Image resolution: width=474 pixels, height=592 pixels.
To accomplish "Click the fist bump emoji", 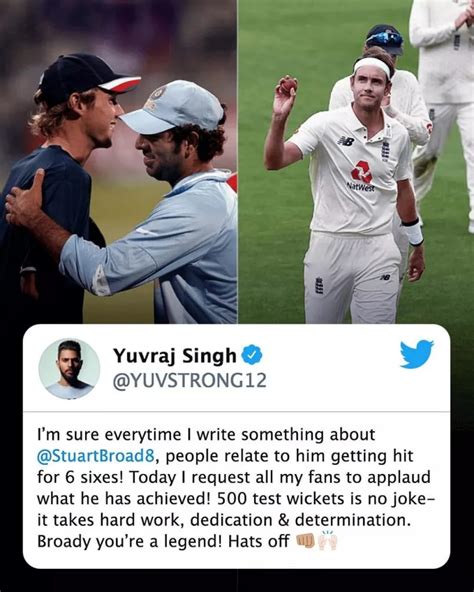I will click(305, 541).
